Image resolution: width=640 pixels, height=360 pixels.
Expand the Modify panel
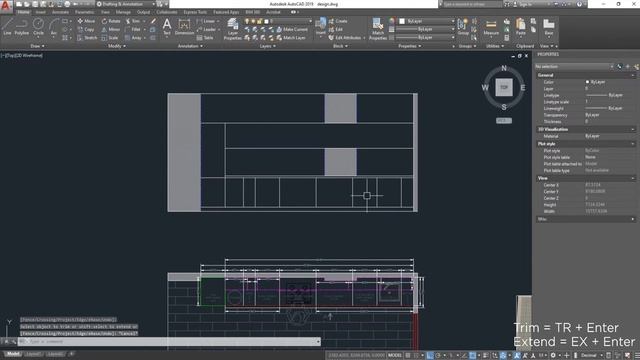117,46
